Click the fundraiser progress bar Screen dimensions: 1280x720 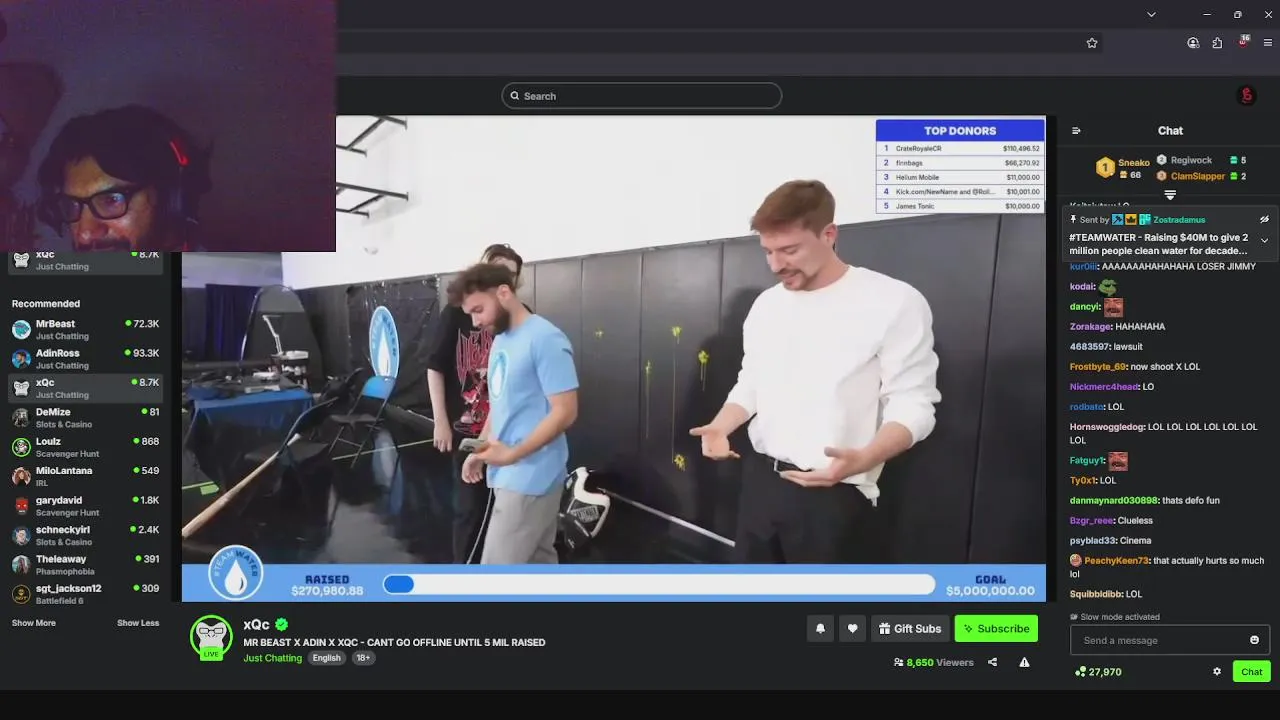(x=660, y=584)
